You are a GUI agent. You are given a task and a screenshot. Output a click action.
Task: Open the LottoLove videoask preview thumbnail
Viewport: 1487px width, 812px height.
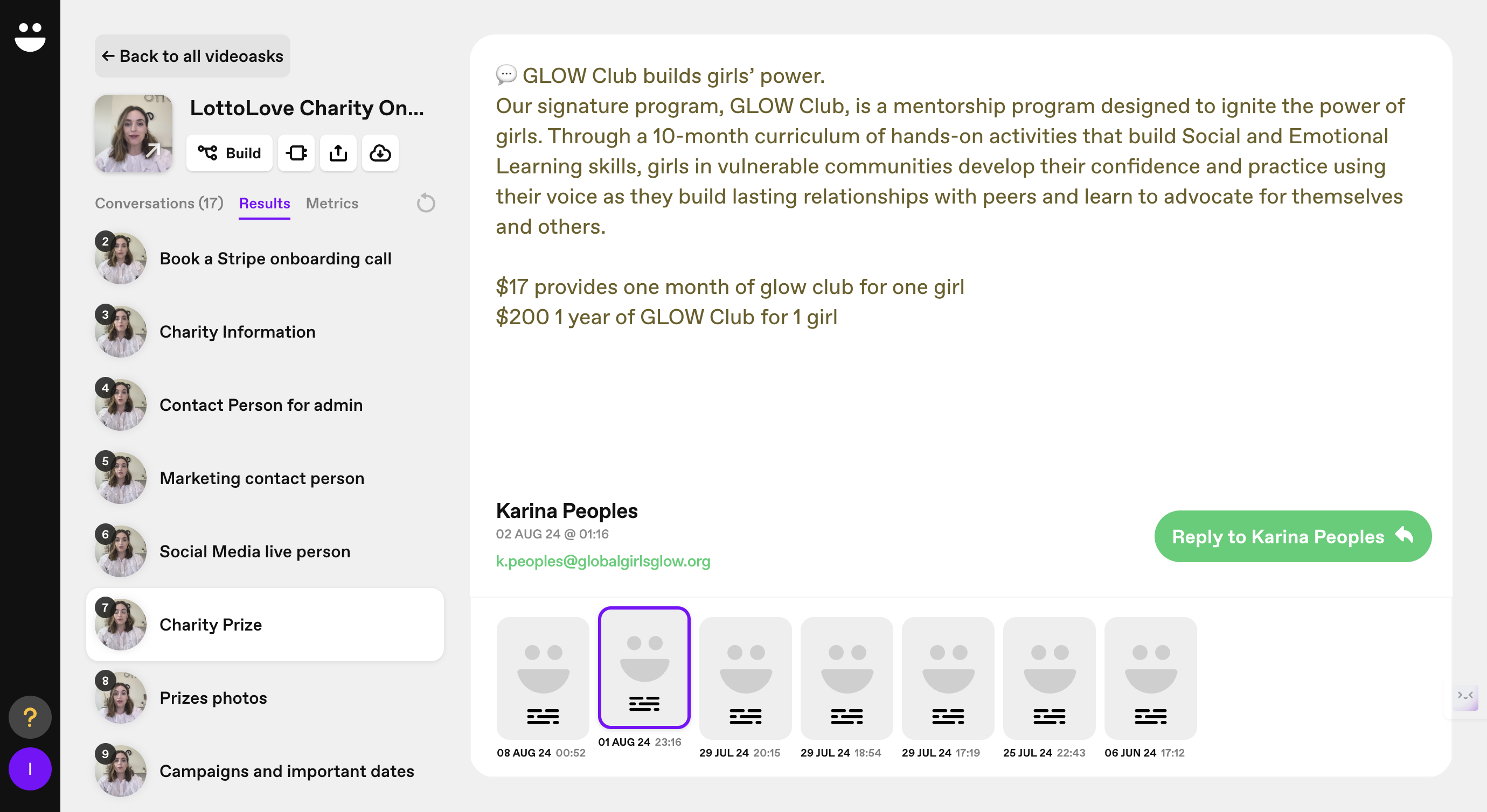pos(134,134)
